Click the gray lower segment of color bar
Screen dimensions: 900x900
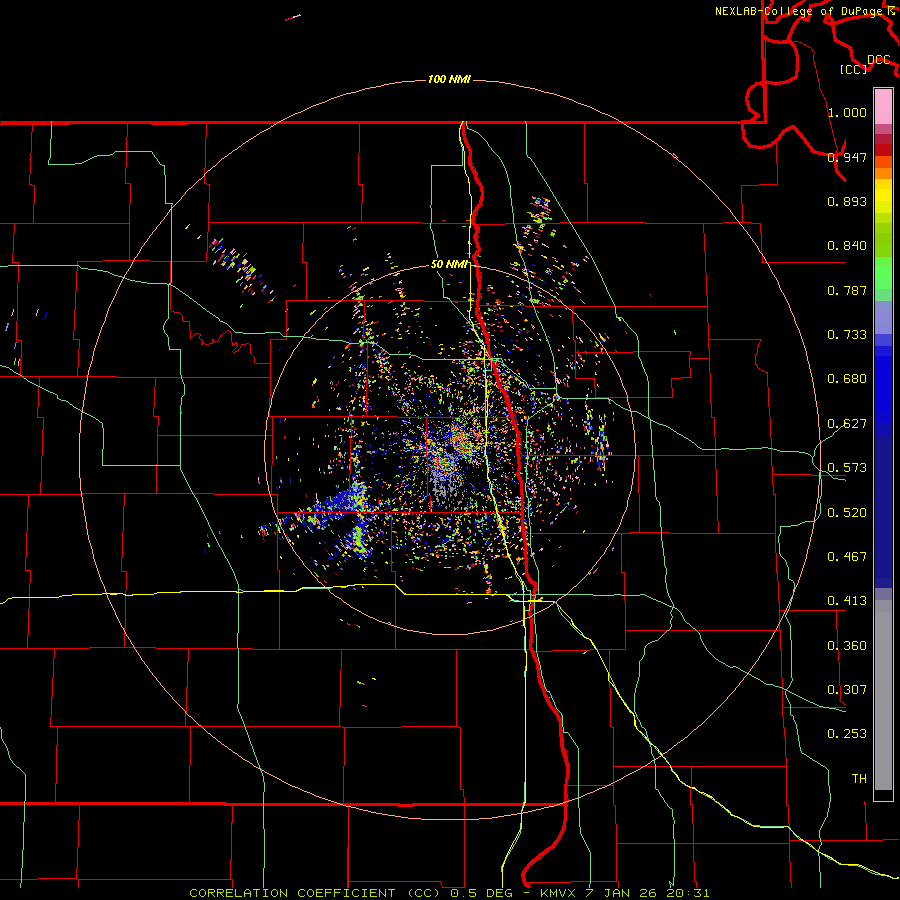coord(883,695)
